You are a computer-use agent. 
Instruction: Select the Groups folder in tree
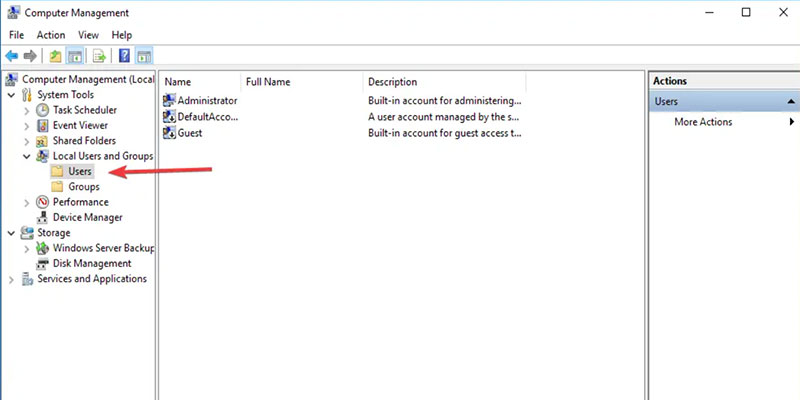pyautogui.click(x=83, y=187)
